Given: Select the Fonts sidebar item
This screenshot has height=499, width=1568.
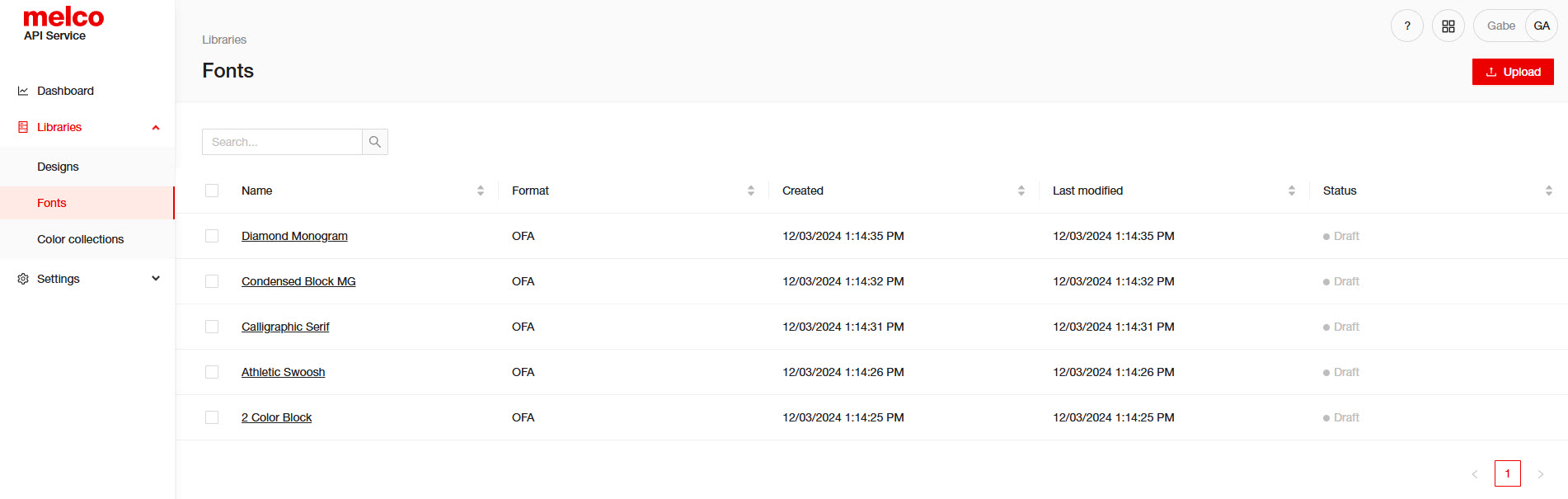Looking at the screenshot, I should coord(87,203).
